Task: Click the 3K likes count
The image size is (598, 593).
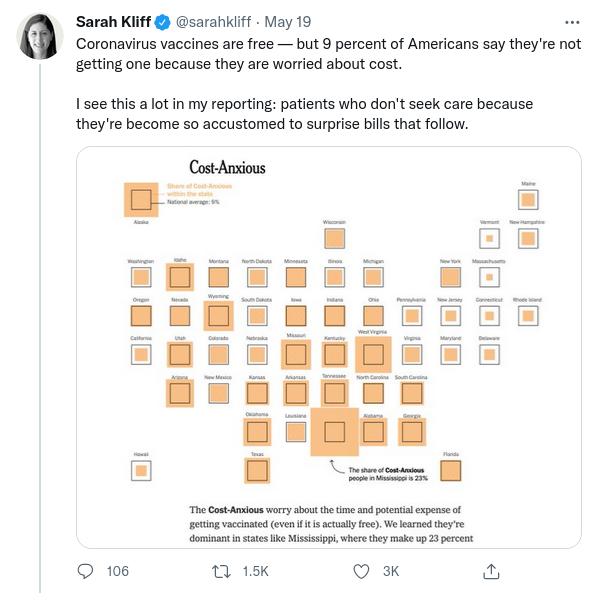Action: (x=391, y=571)
